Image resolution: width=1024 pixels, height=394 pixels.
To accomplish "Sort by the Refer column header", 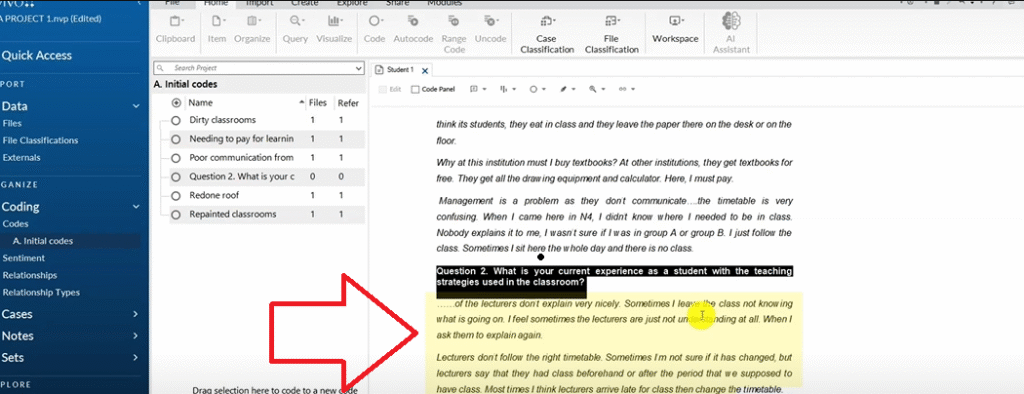I will 348,103.
